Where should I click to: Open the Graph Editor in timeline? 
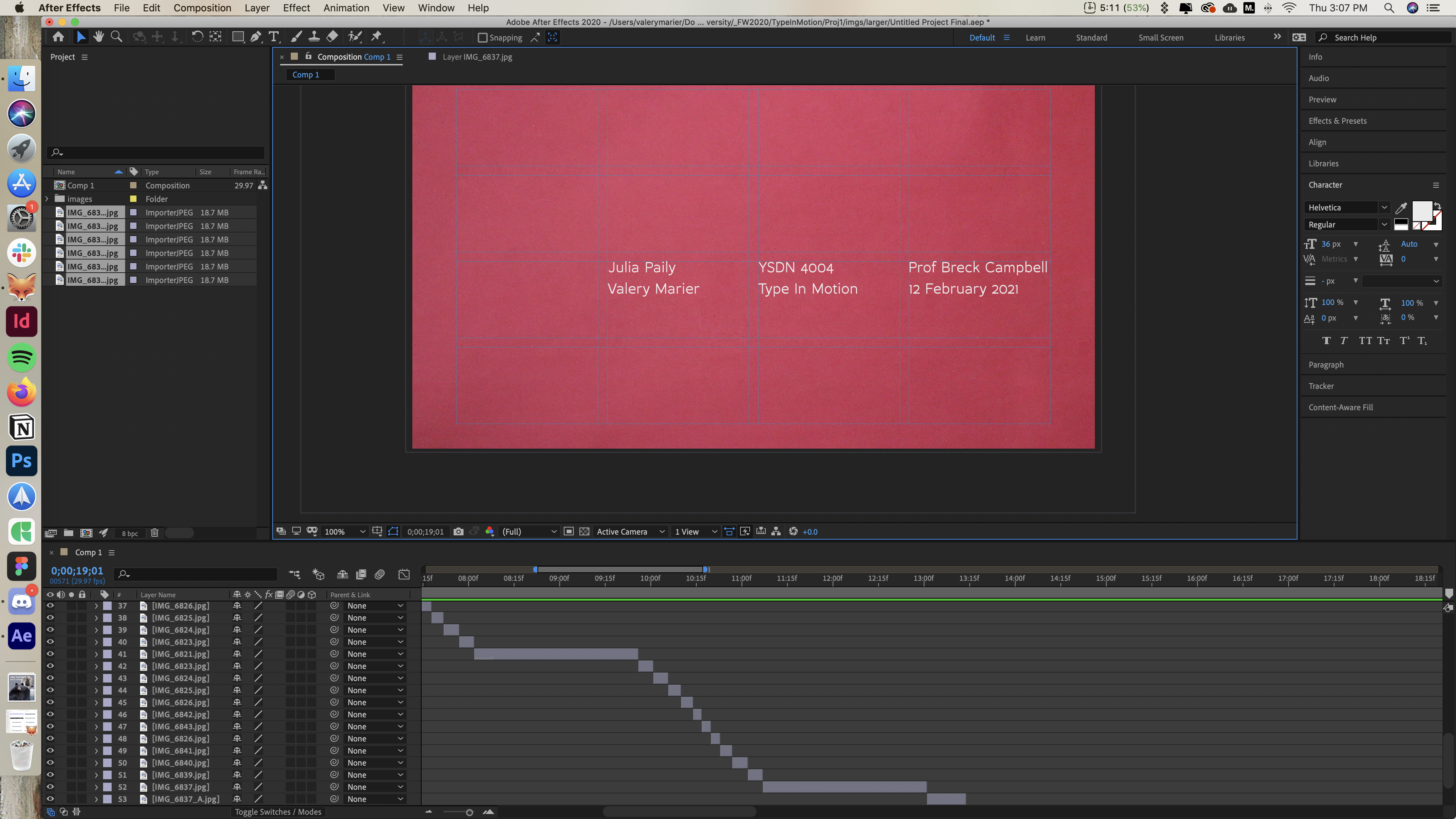403,574
